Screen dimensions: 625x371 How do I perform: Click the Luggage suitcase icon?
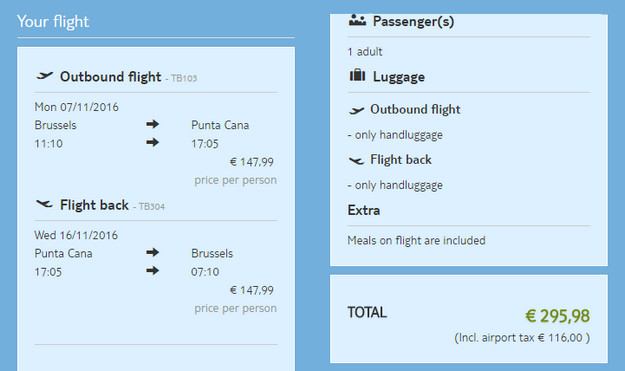tap(357, 75)
